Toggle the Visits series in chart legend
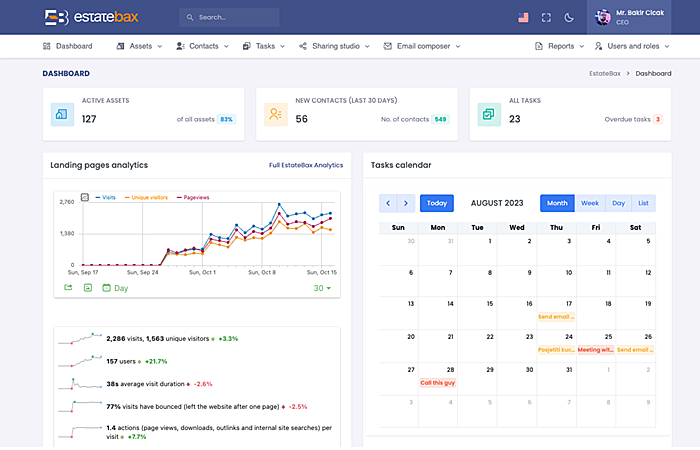The width and height of the screenshot is (700, 450). [x=106, y=197]
